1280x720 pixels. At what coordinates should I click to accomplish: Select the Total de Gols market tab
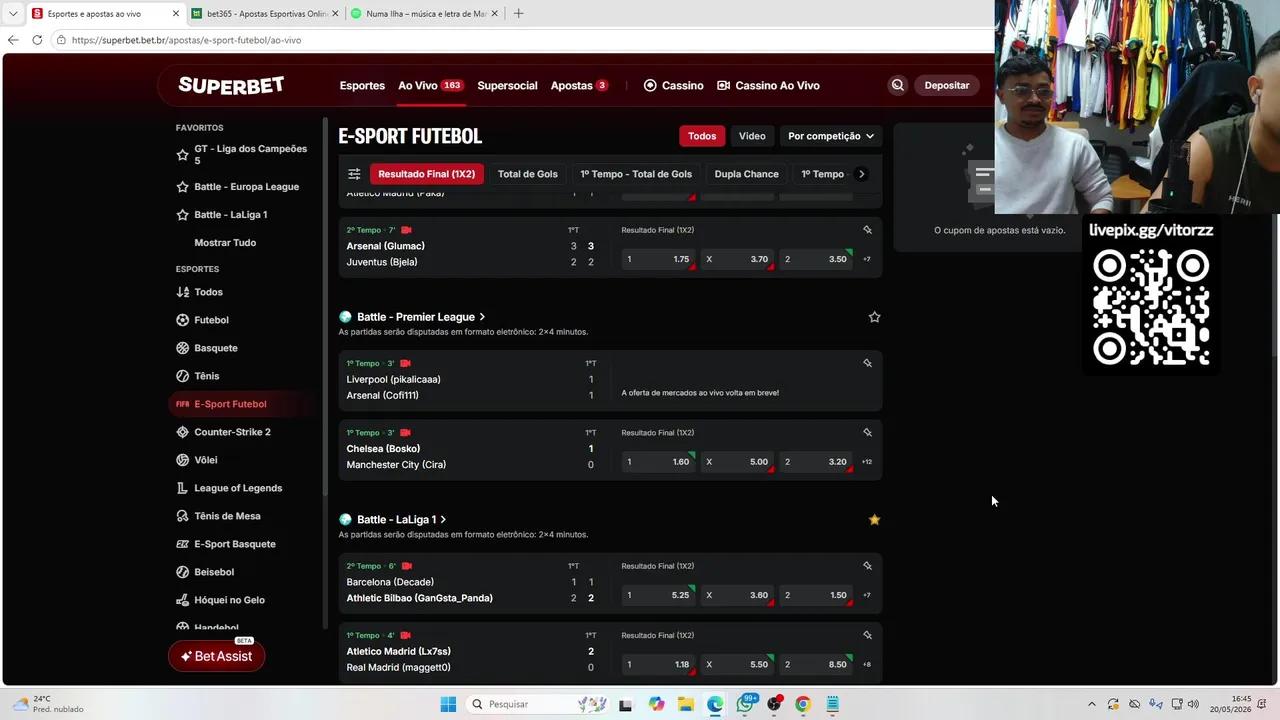(x=528, y=174)
